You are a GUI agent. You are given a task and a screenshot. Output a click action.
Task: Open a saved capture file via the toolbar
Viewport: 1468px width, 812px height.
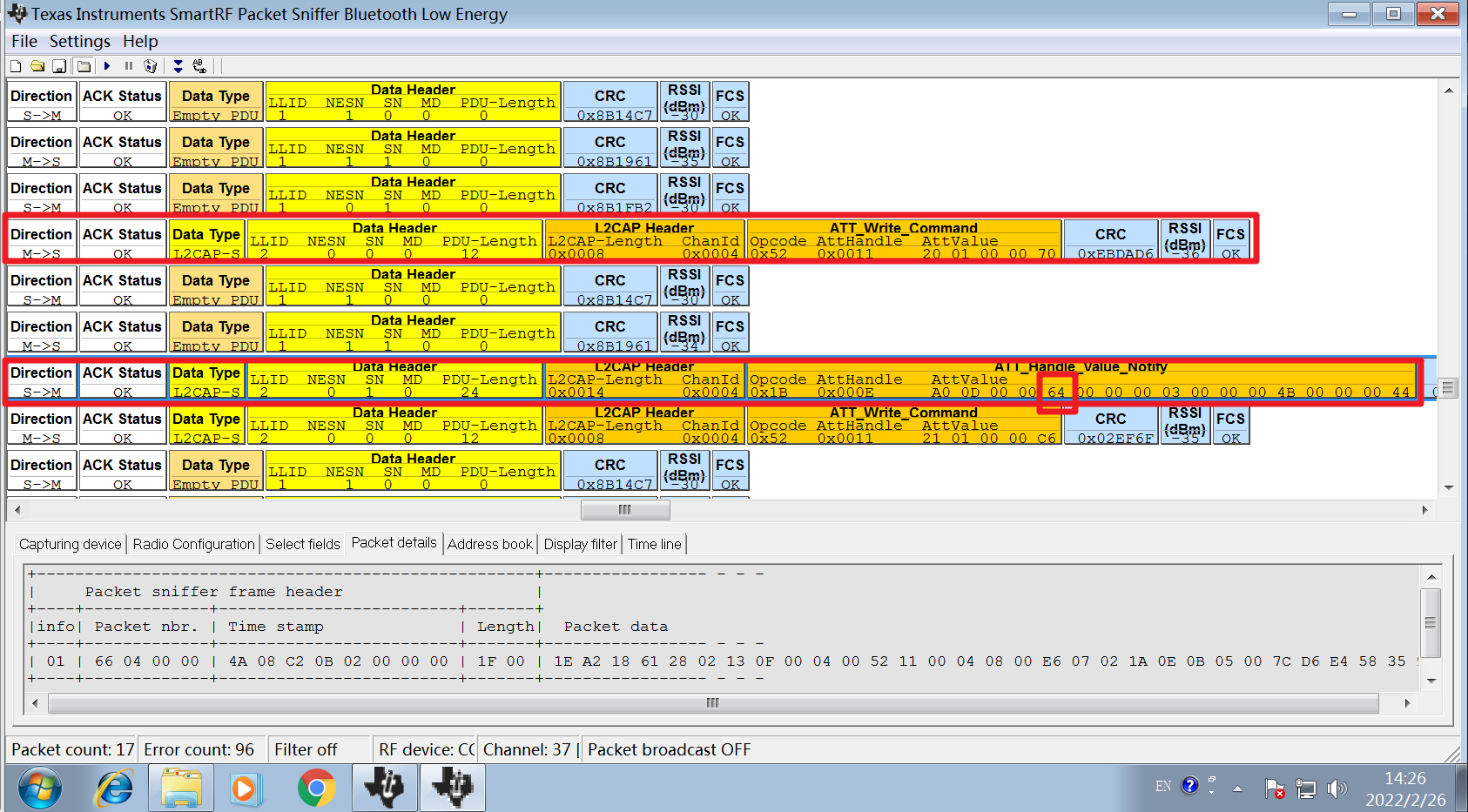pyautogui.click(x=37, y=66)
